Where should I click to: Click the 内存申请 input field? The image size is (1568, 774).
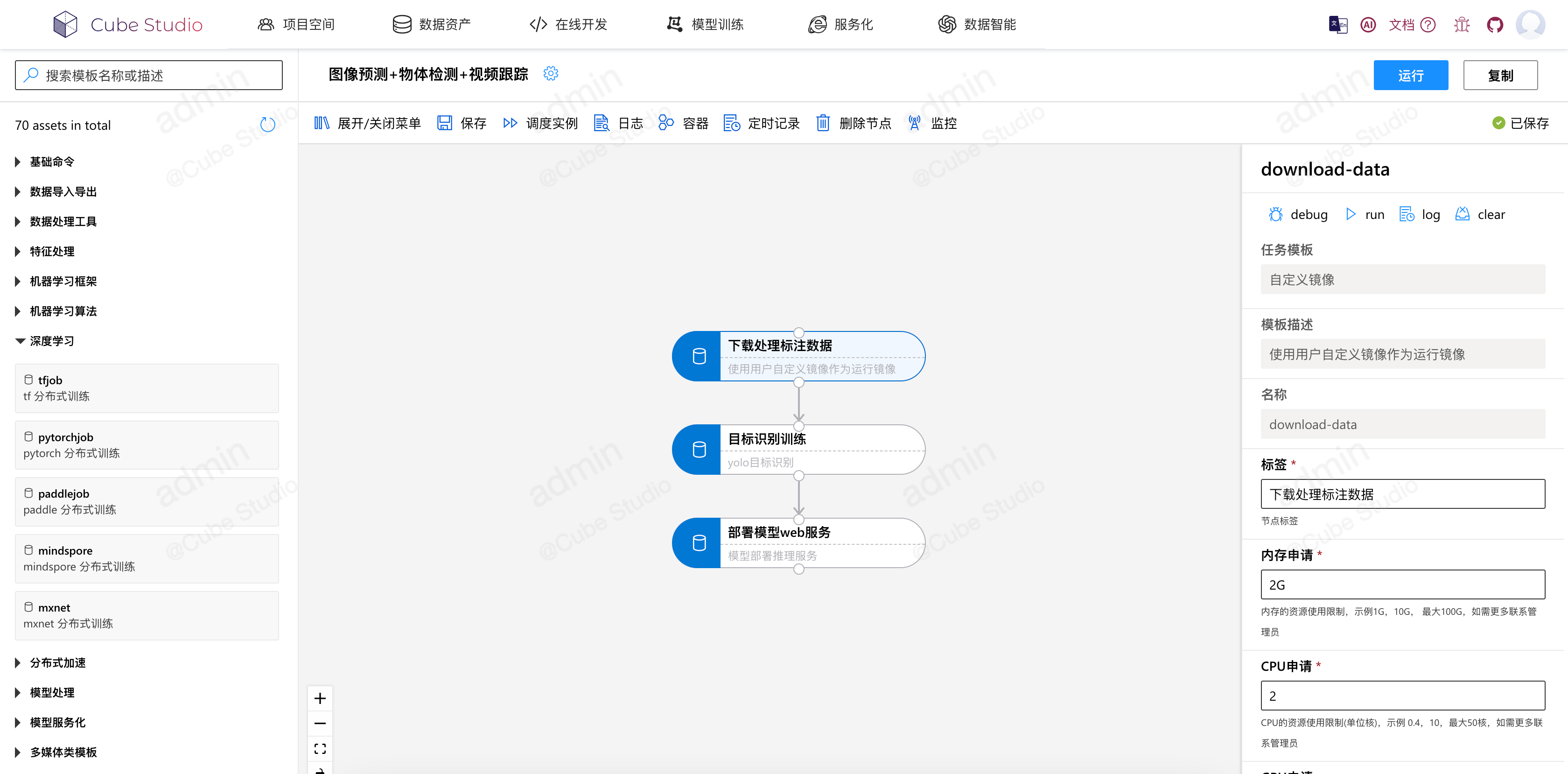[x=1402, y=584]
